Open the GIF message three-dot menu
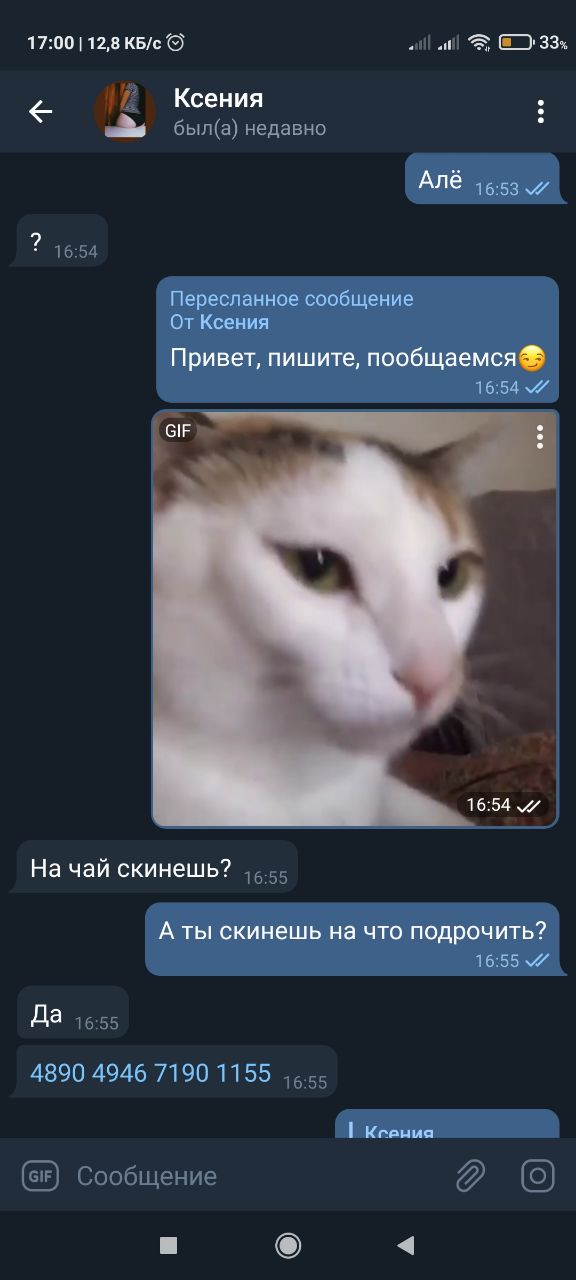 (x=539, y=437)
